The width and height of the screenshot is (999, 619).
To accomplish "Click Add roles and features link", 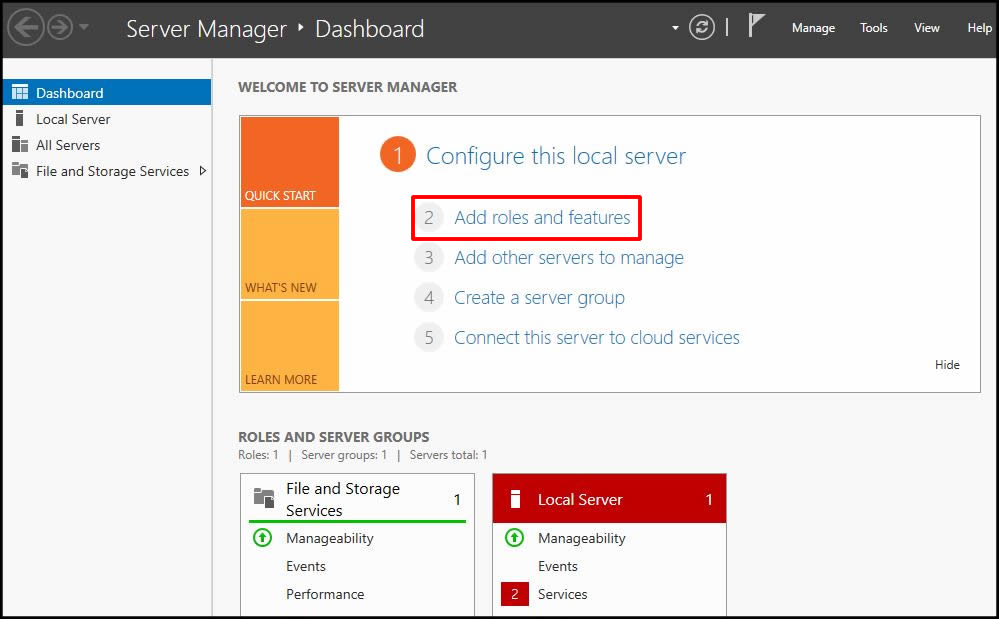I will [542, 218].
